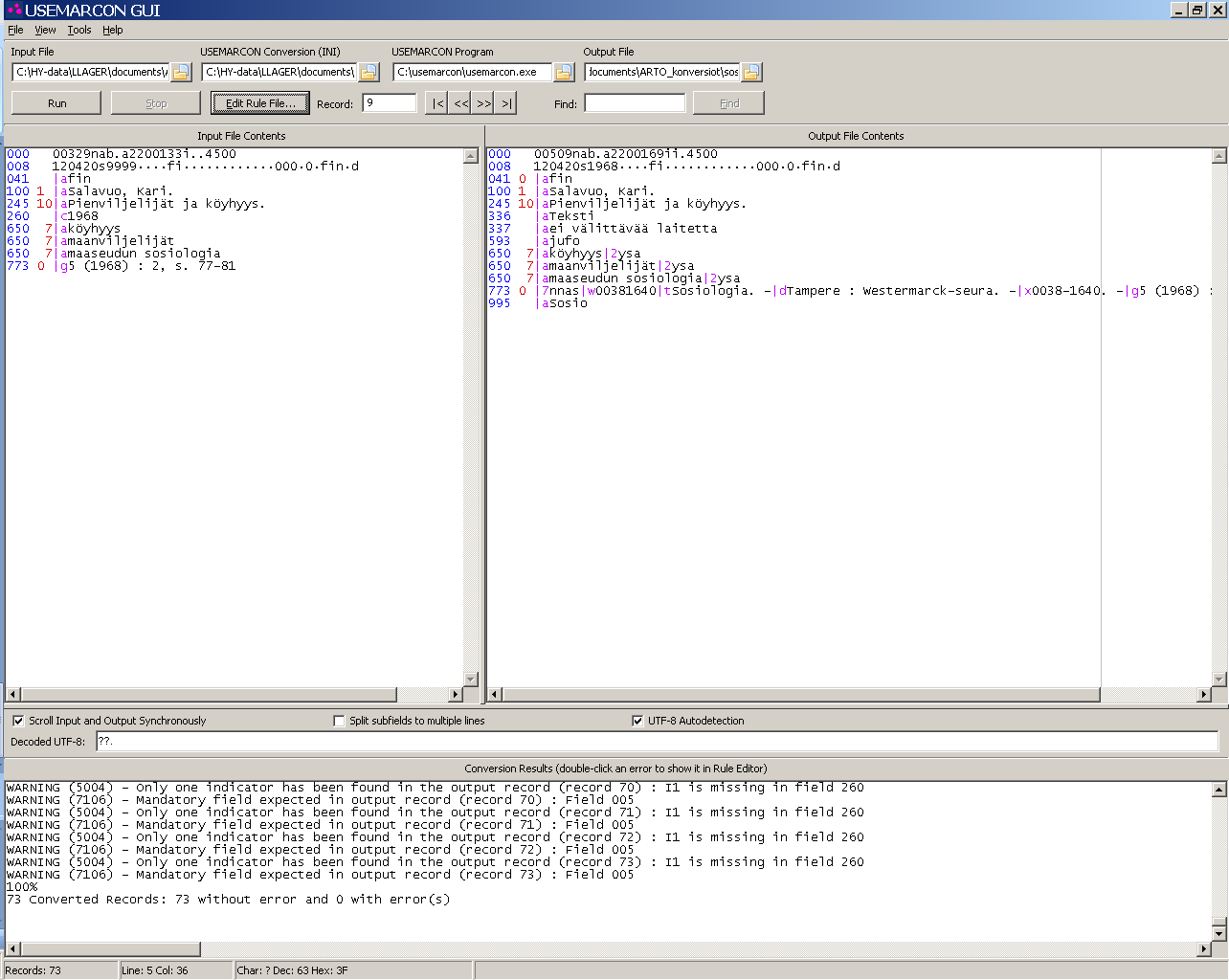Click the Decoded UTF-8 field

(x=658, y=741)
